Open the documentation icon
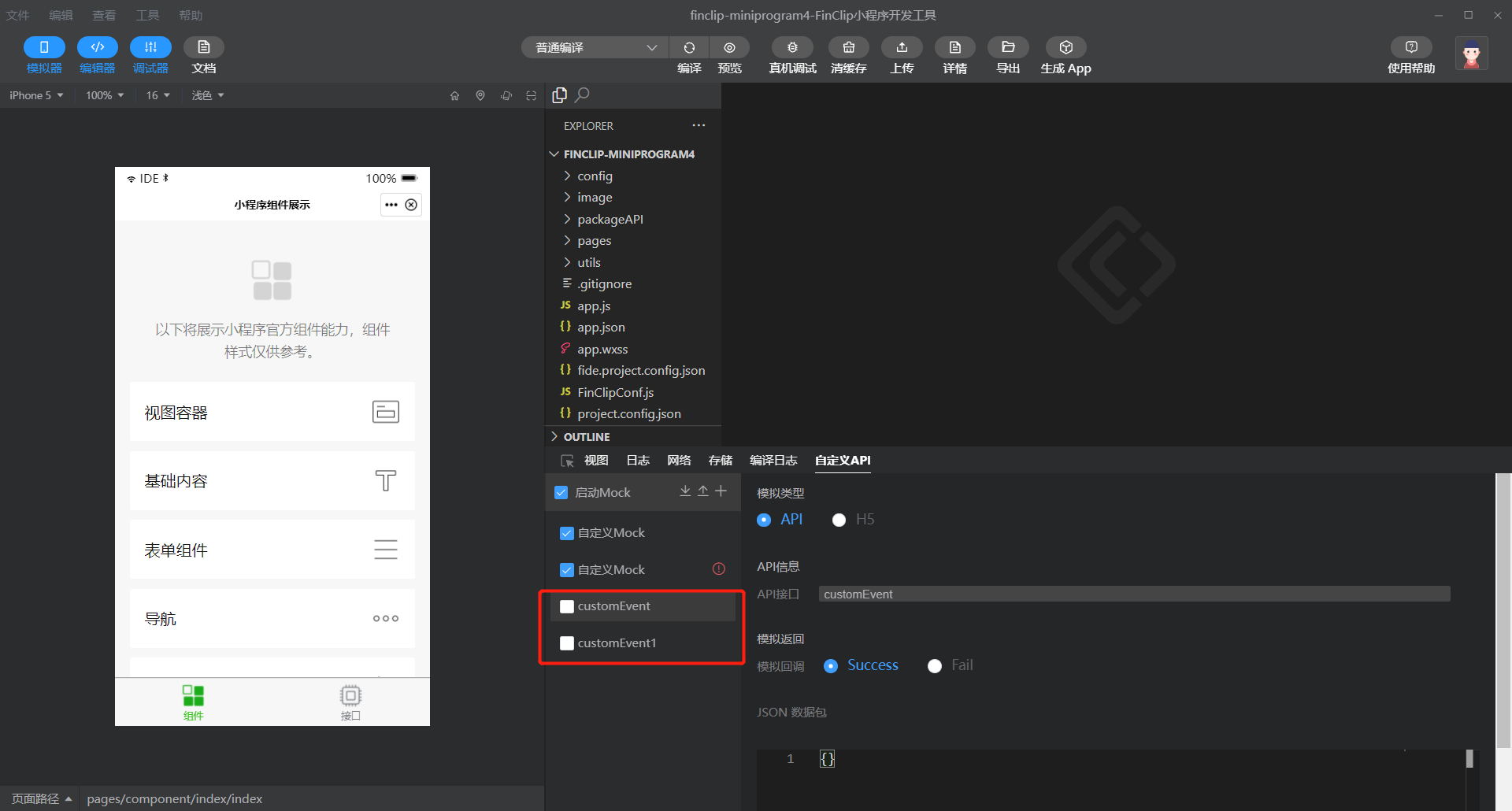 point(204,47)
